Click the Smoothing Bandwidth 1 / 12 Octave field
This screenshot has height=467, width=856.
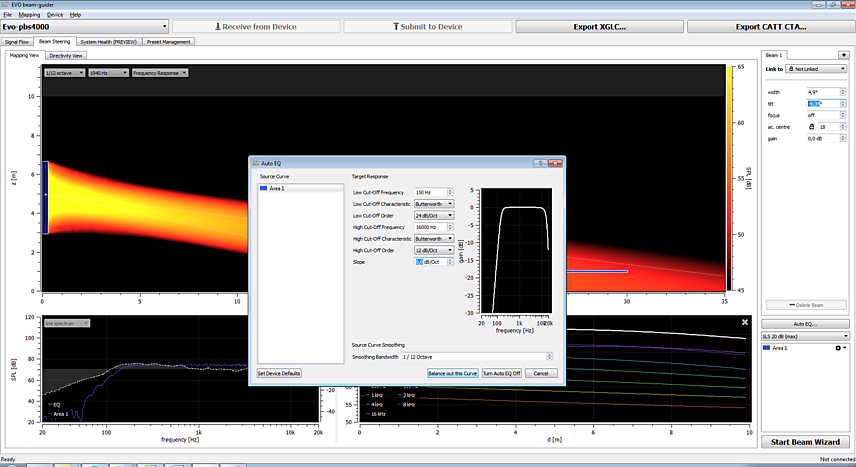(474, 357)
